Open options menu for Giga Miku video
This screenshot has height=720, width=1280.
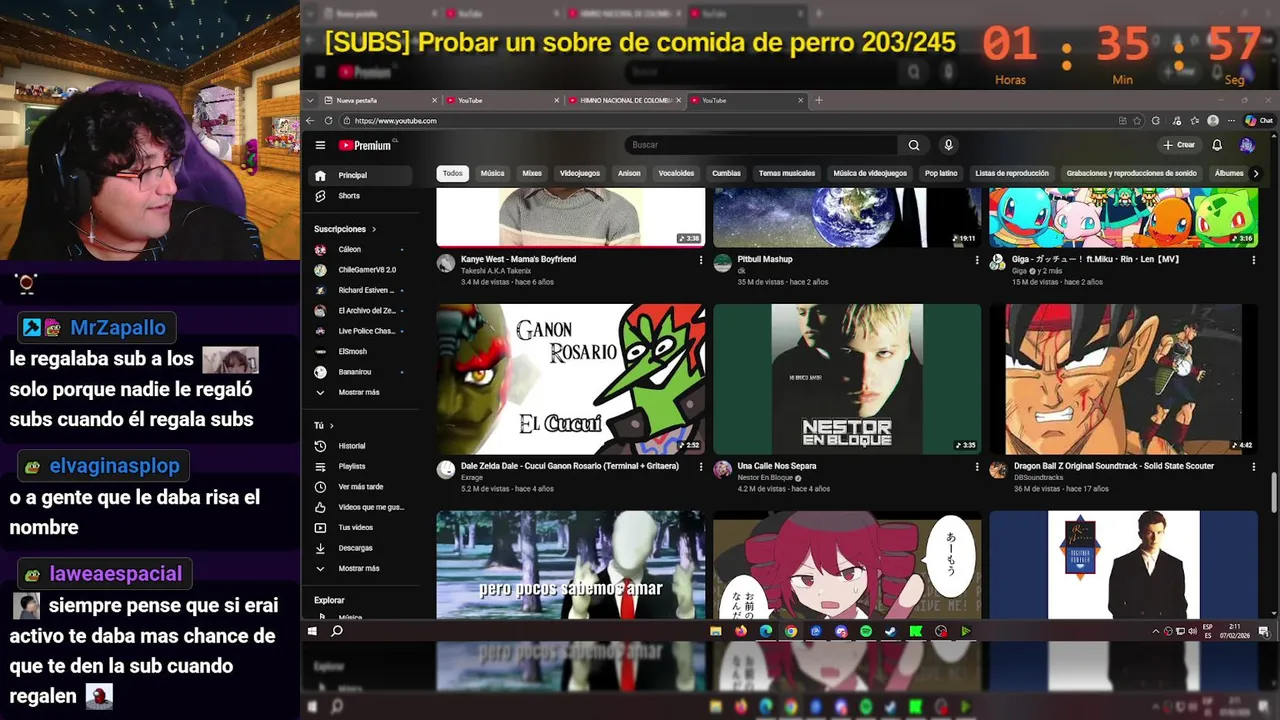tap(1253, 260)
